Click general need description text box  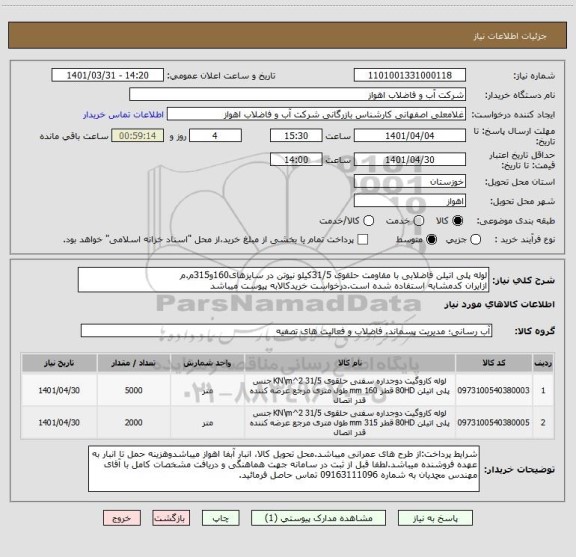click(x=284, y=280)
